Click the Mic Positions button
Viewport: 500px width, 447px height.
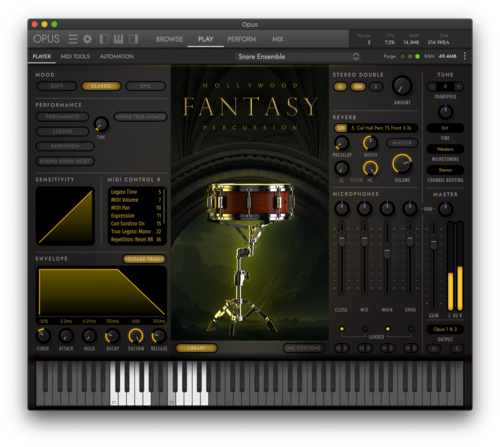pyautogui.click(x=303, y=348)
